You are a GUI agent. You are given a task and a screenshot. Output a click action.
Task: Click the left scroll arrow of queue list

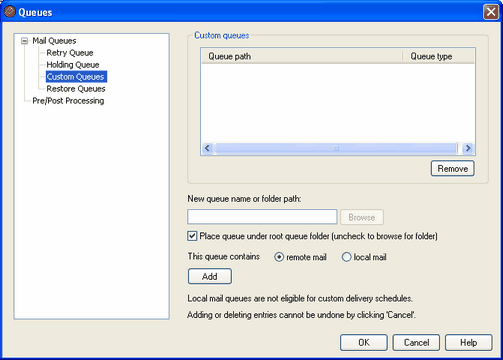click(207, 148)
